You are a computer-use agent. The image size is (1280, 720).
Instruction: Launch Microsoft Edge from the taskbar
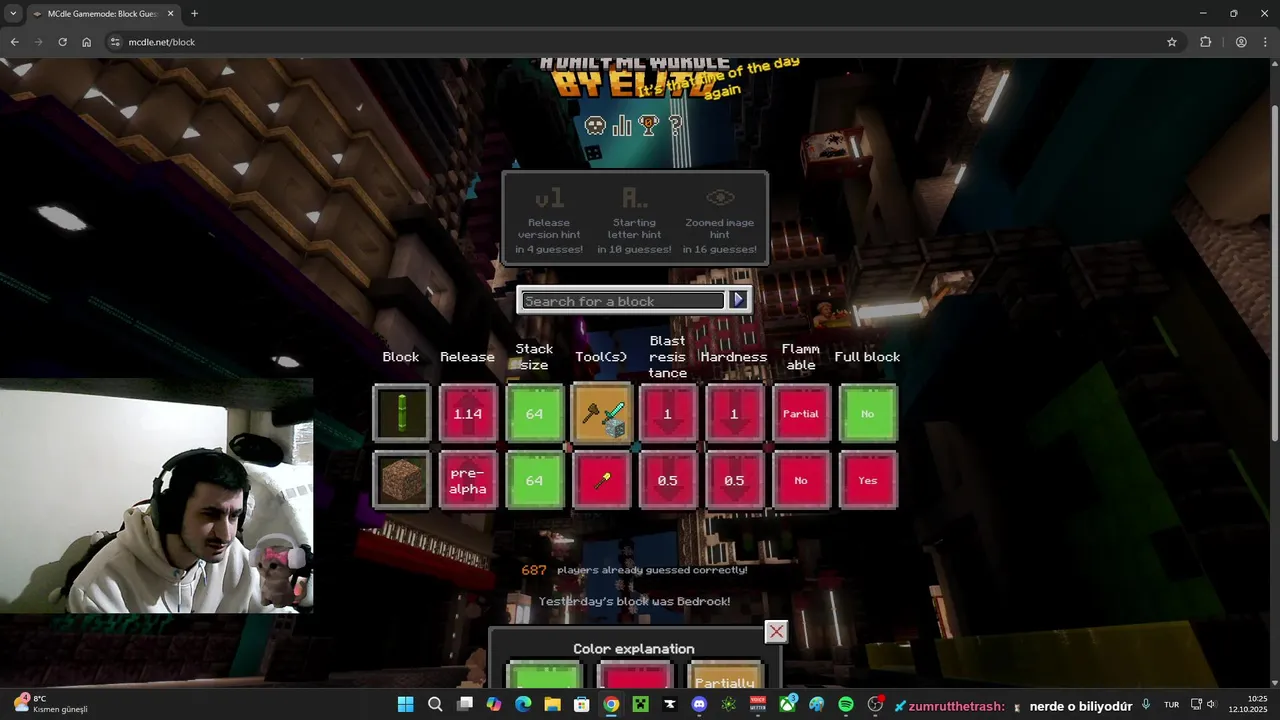coord(523,704)
